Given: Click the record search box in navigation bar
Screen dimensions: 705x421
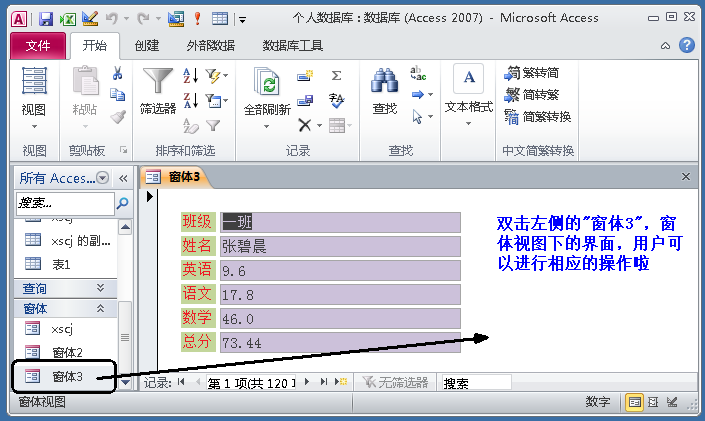Looking at the screenshot, I should pos(476,382).
